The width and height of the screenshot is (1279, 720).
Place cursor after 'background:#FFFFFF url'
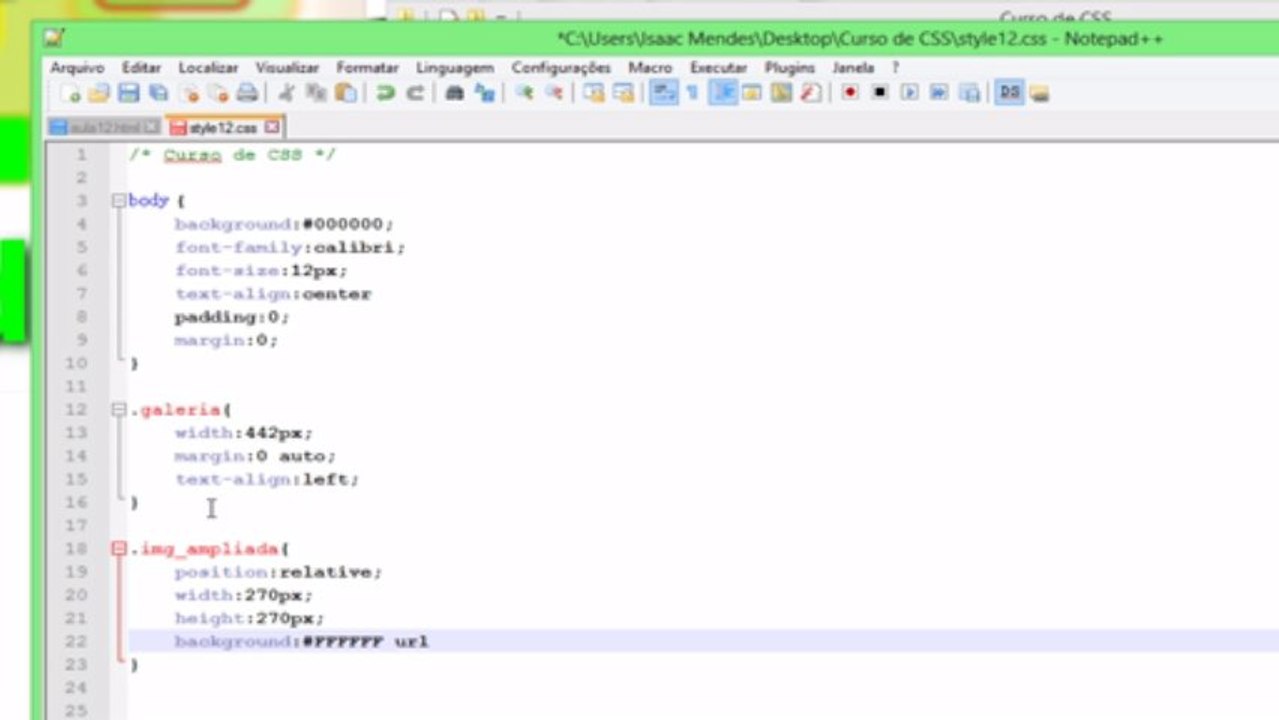430,642
